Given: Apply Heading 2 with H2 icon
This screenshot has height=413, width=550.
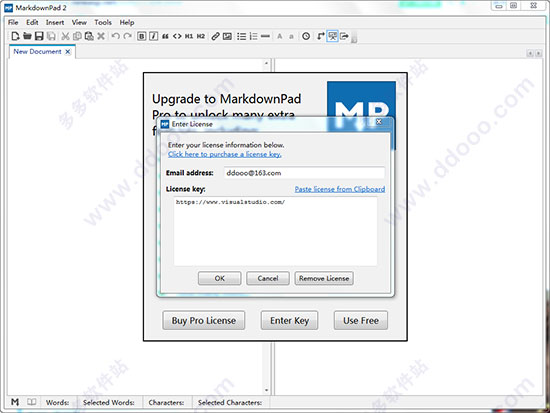Looking at the screenshot, I should tap(201, 36).
